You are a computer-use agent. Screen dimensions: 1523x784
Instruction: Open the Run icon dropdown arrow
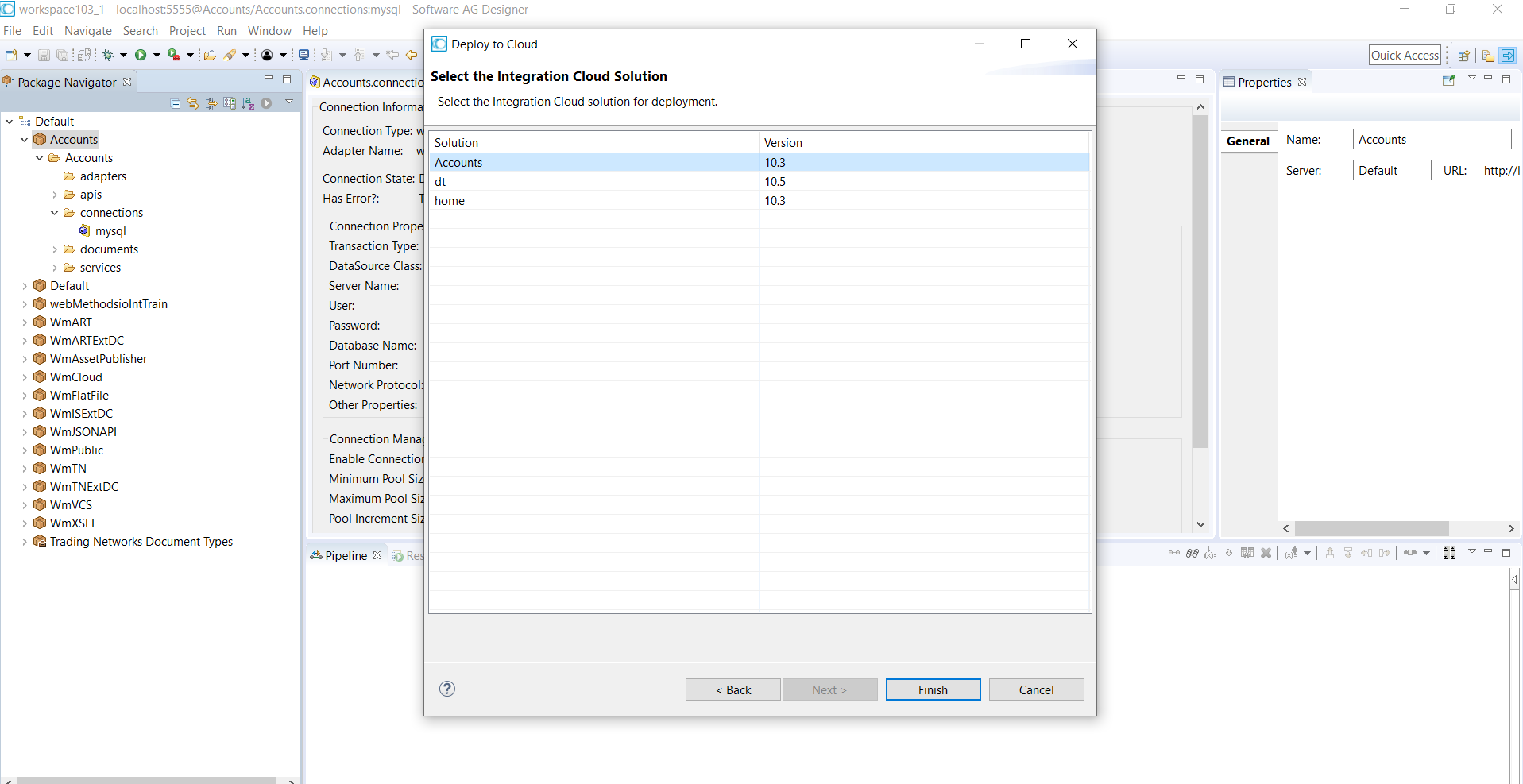[x=157, y=55]
